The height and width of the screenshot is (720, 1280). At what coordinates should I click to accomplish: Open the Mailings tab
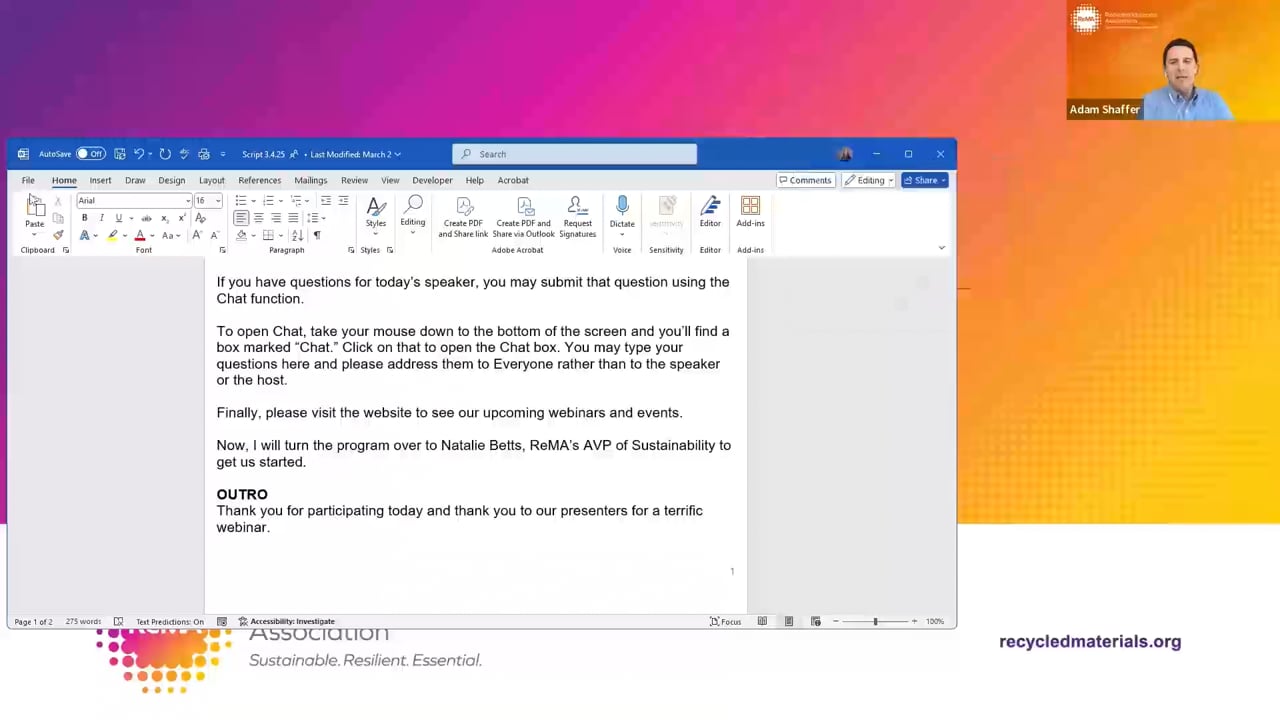(310, 180)
